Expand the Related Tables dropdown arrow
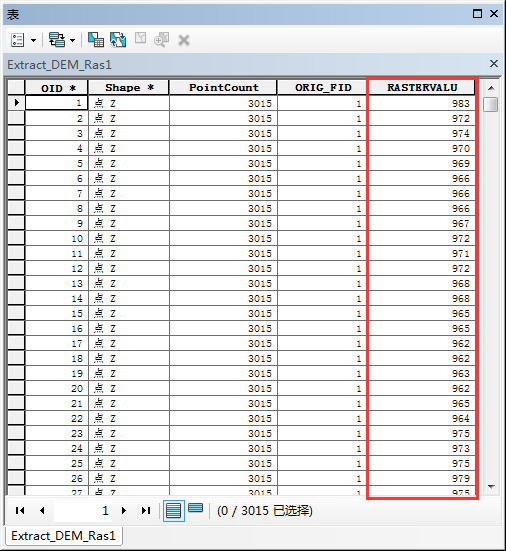Screen dimensions: 506x551 (72, 40)
